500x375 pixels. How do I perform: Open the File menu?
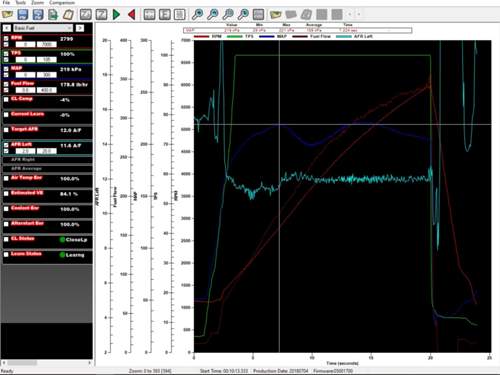click(x=6, y=2)
